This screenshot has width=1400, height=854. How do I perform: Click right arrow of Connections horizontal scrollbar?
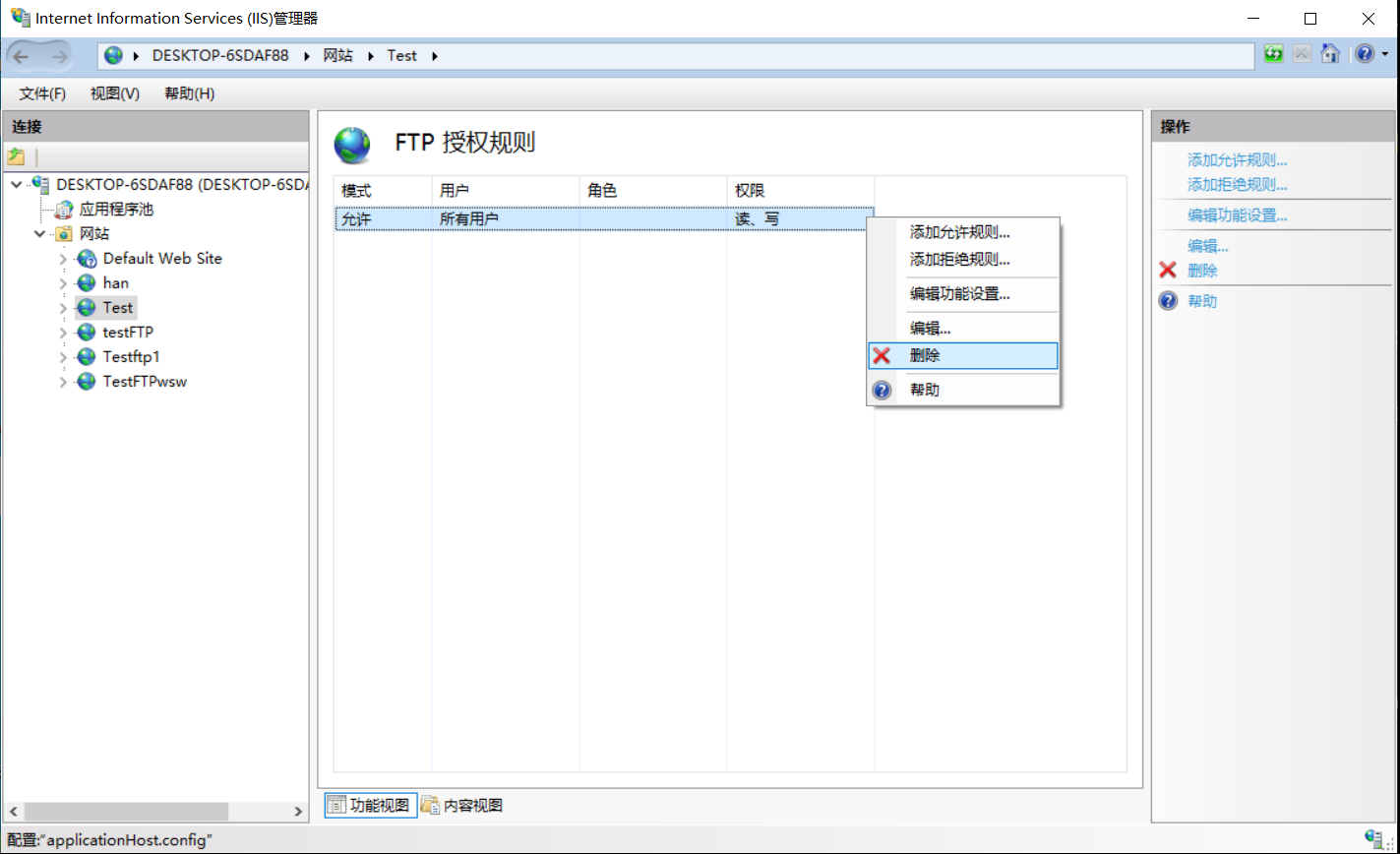pyautogui.click(x=299, y=812)
